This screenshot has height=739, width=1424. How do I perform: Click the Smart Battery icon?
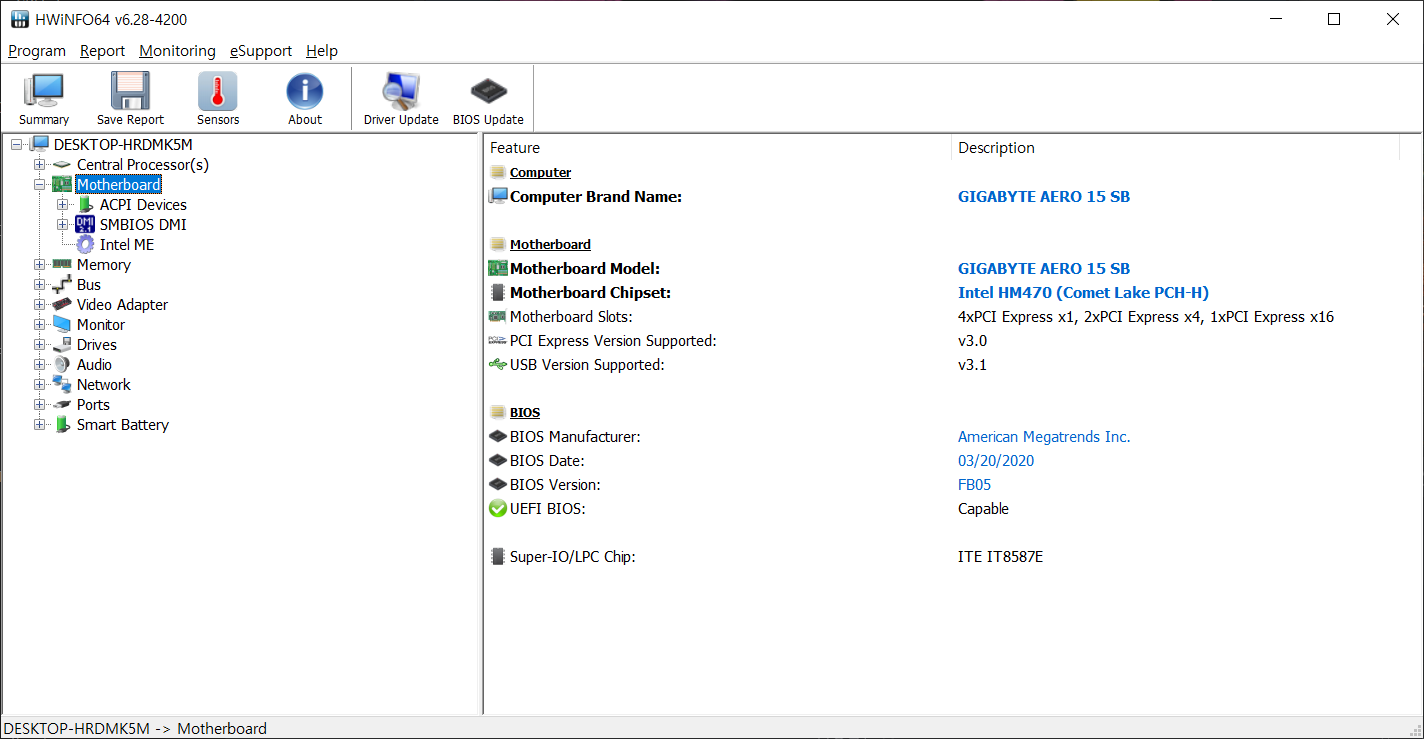coord(62,425)
